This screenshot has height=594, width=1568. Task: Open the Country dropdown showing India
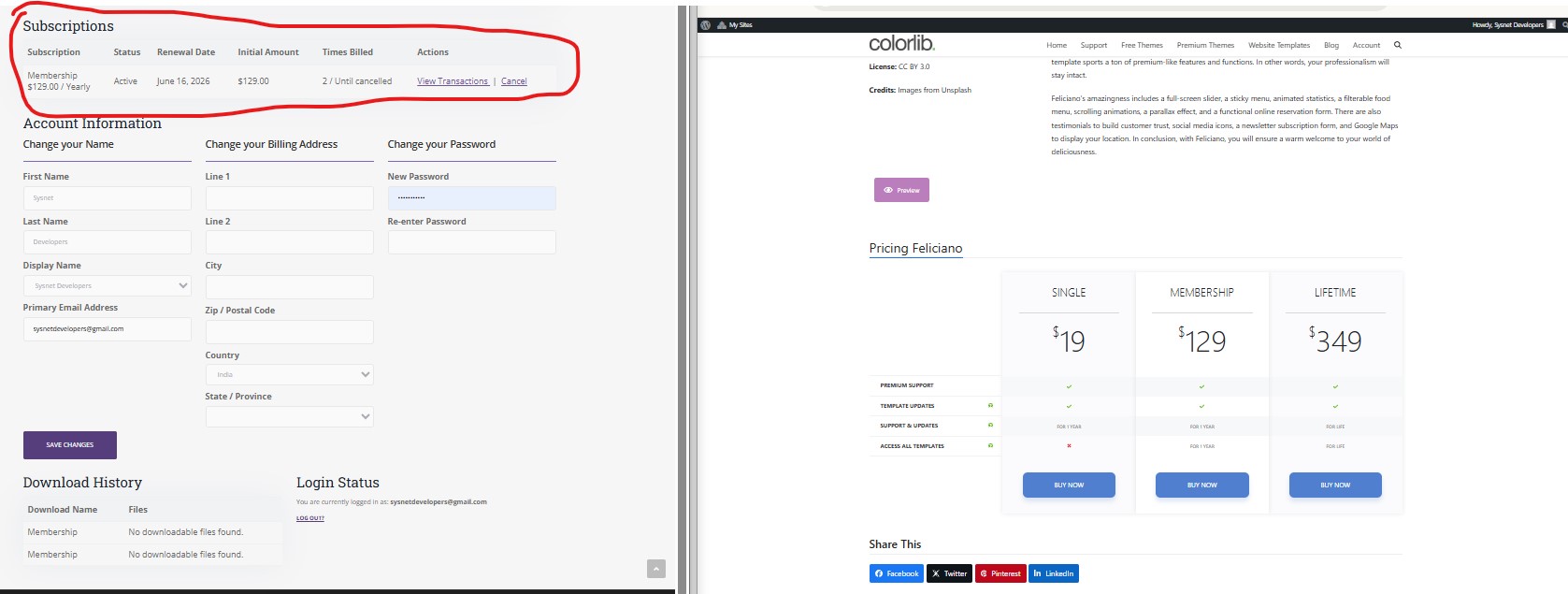pos(289,374)
